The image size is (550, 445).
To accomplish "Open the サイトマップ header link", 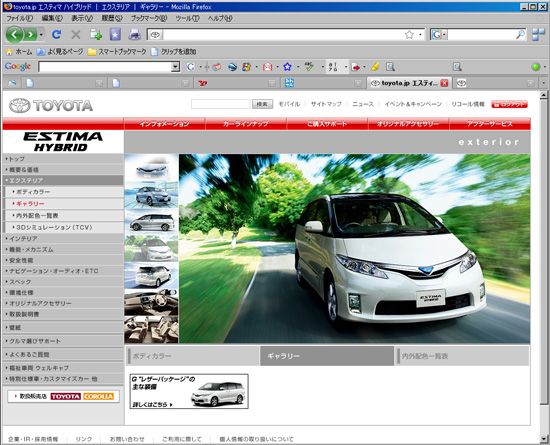I will click(x=326, y=104).
